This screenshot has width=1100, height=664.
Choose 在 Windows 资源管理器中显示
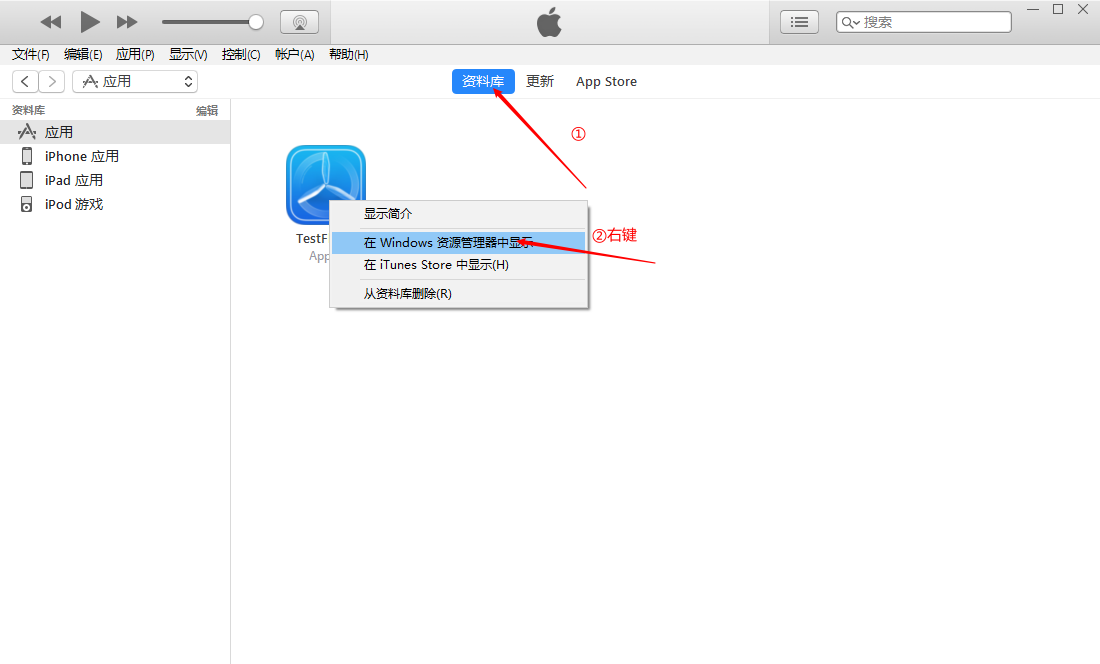pos(459,243)
